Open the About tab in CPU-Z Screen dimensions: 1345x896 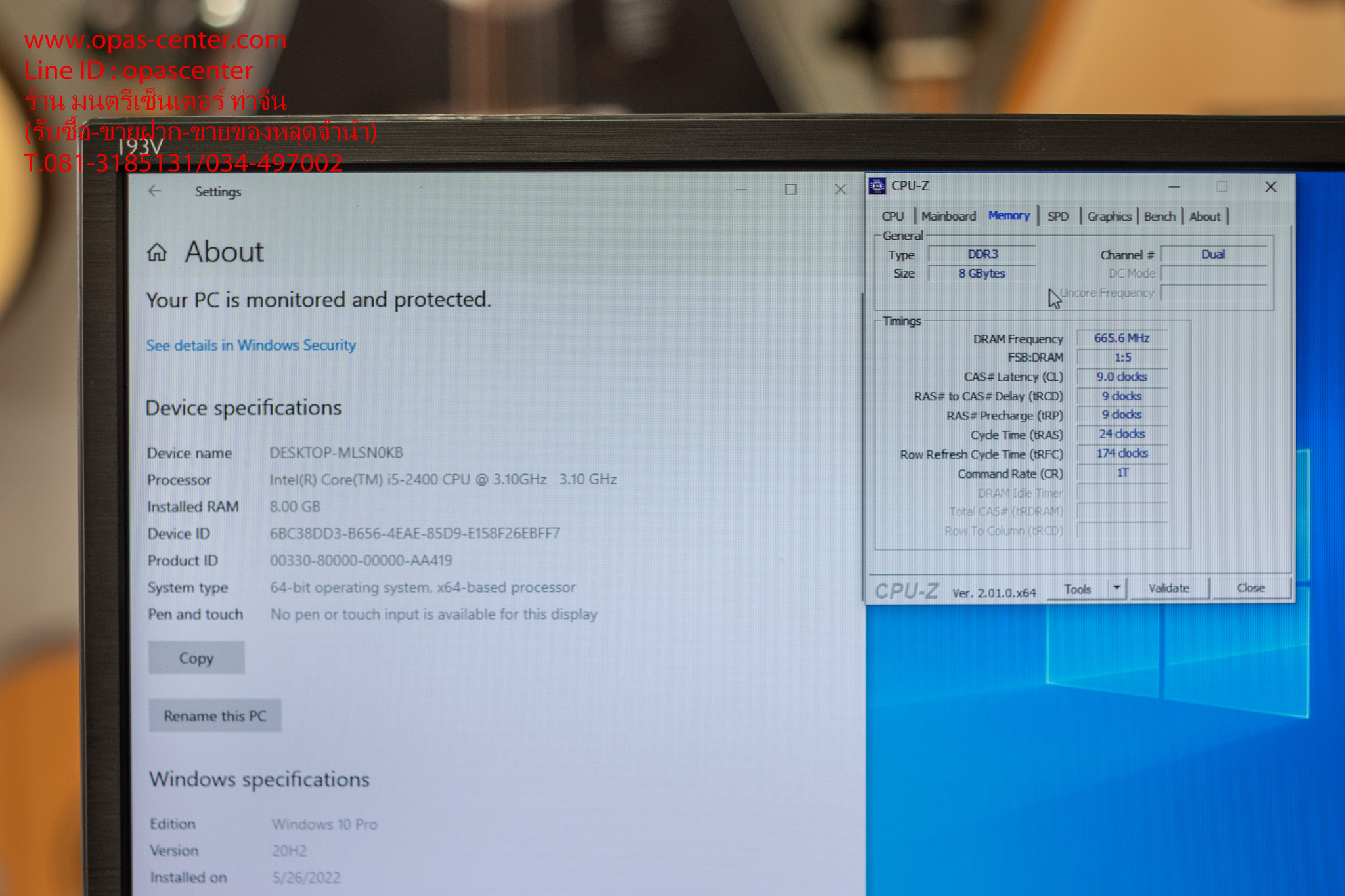pyautogui.click(x=1205, y=216)
